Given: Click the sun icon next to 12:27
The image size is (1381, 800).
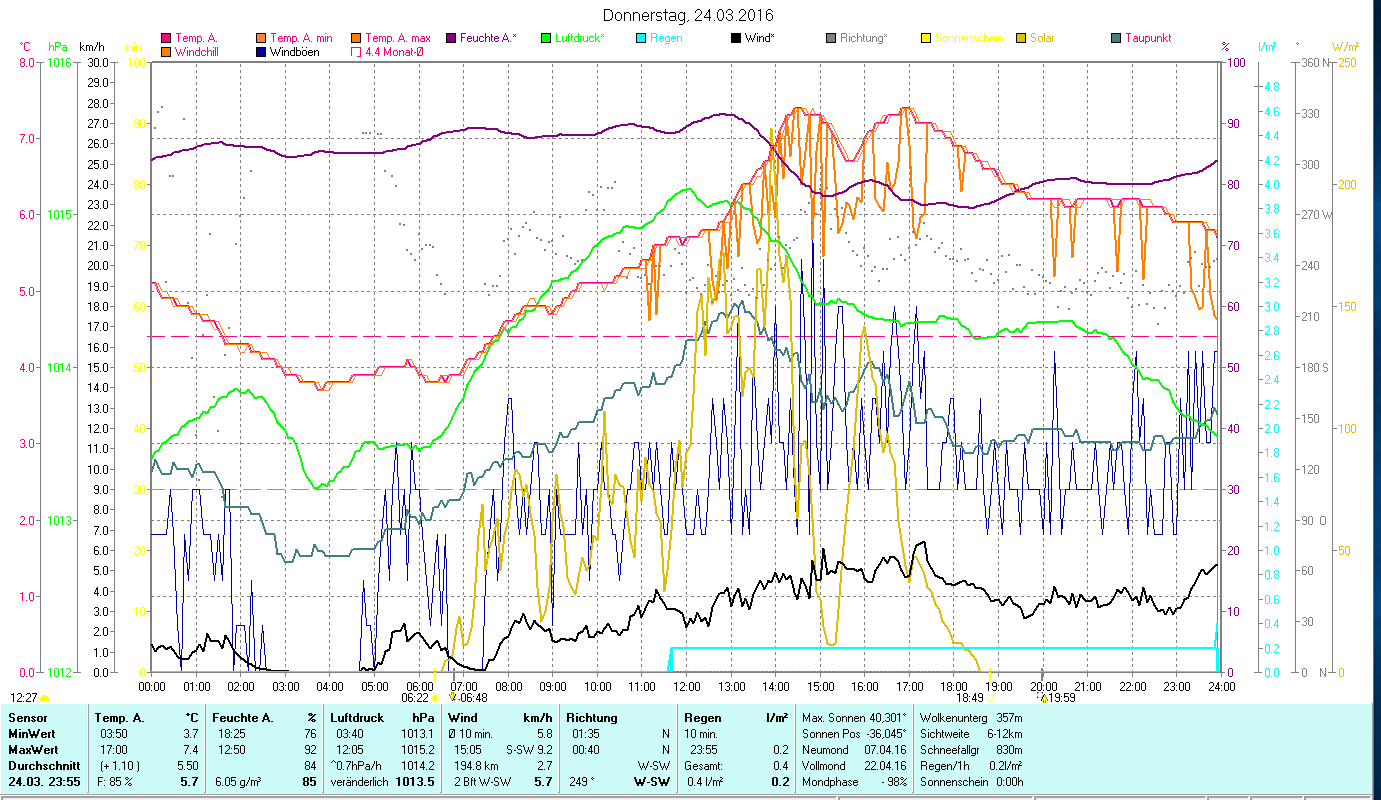Looking at the screenshot, I should (44, 698).
